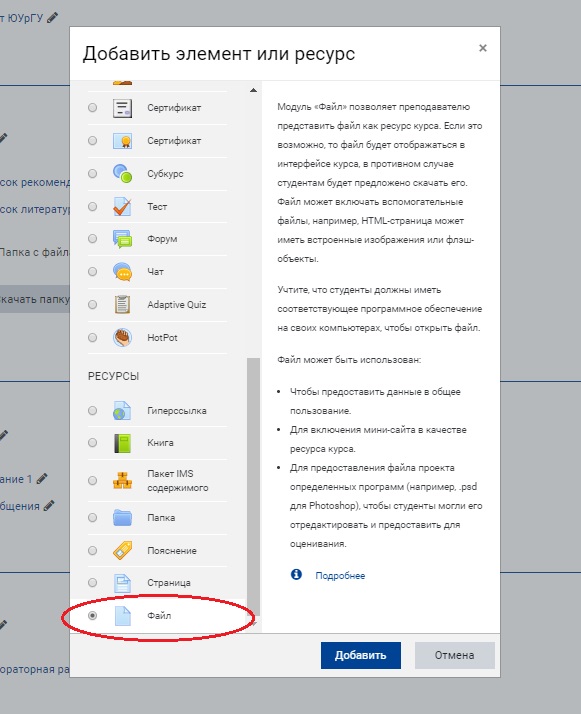Click the Отмена button
The width and height of the screenshot is (581, 714).
[454, 655]
